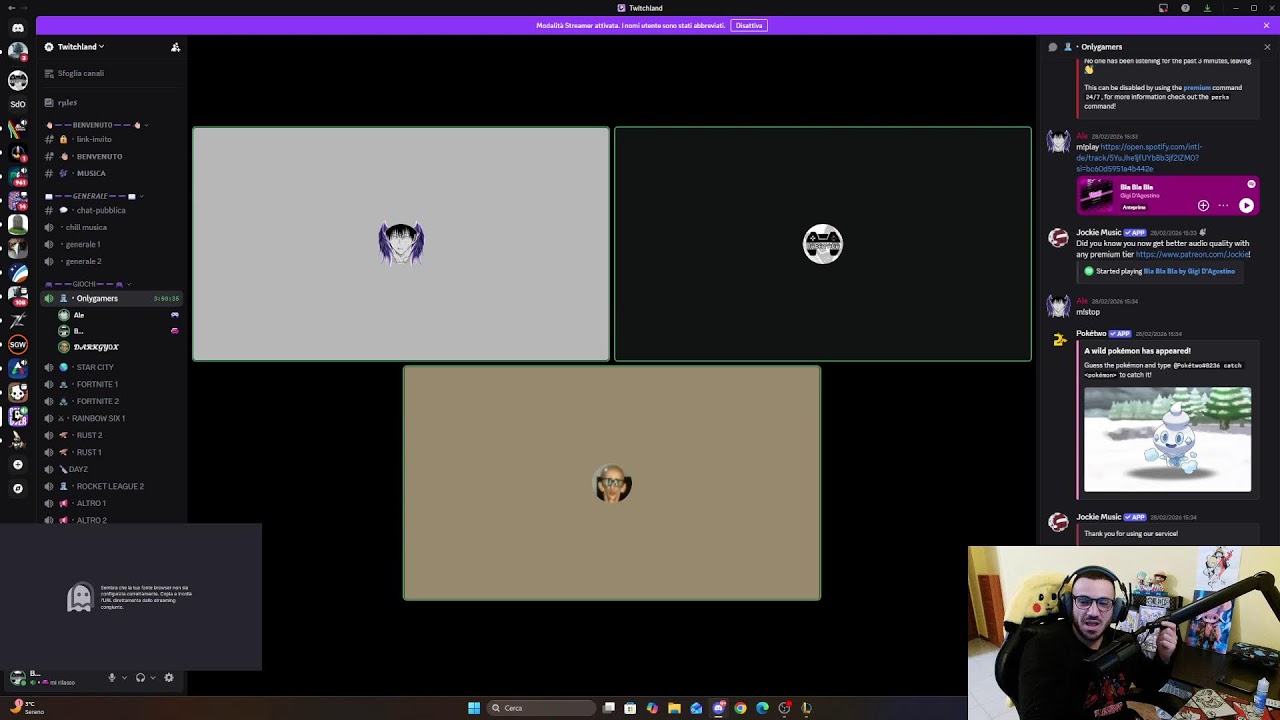
Task: Open Discord direct messages home icon
Action: 17,28
